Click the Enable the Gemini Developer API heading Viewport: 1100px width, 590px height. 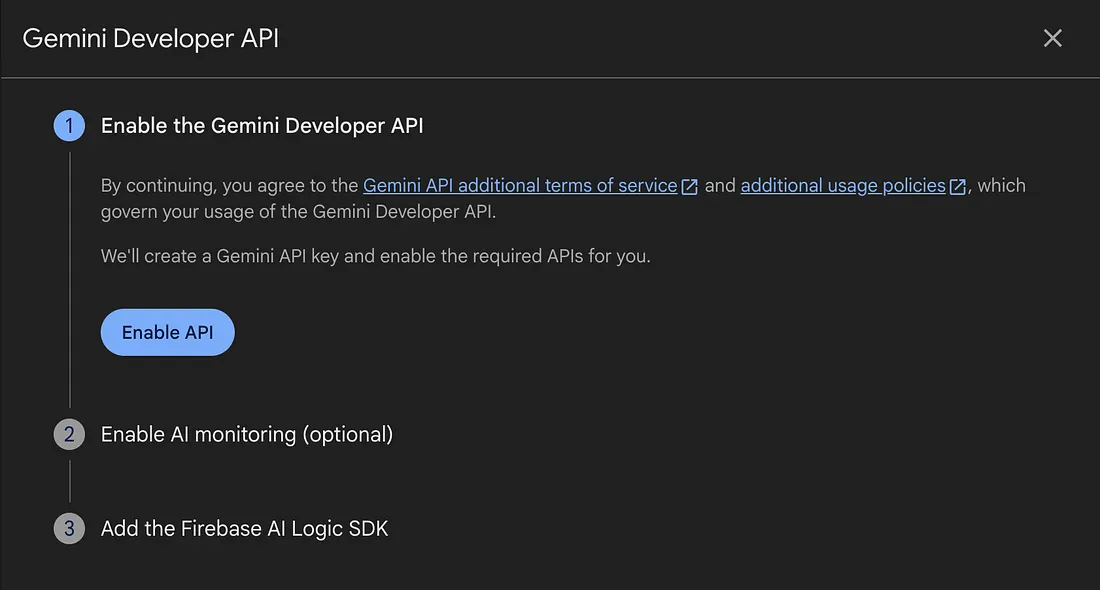(262, 126)
